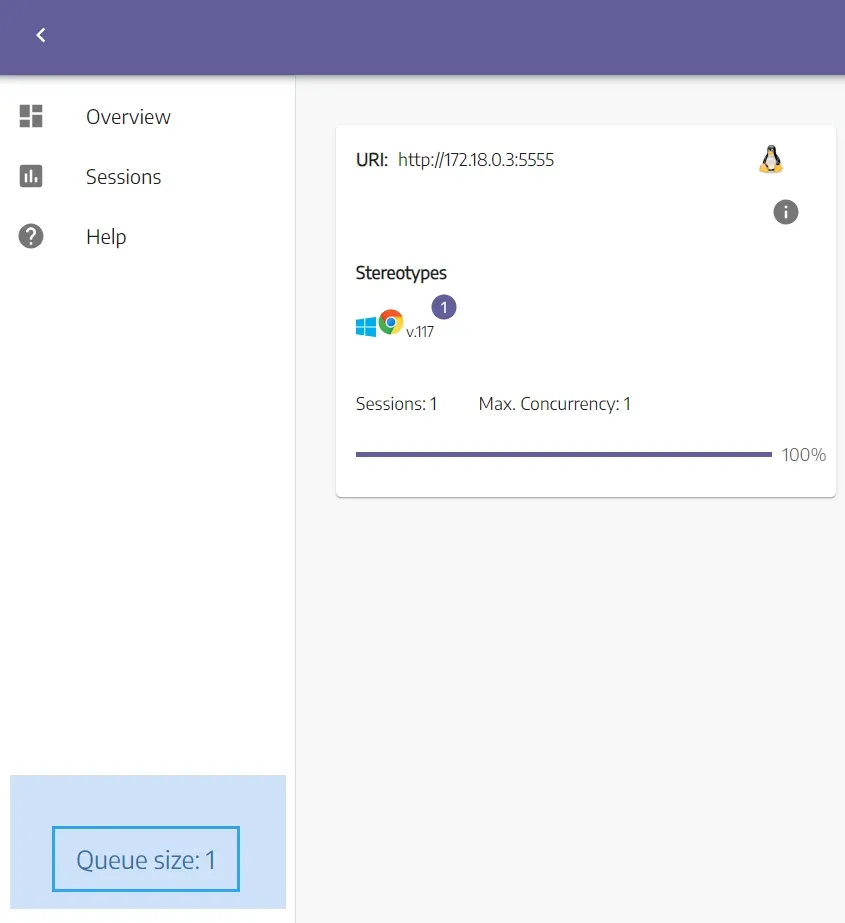Switch to the Sessions page
The height and width of the screenshot is (923, 845).
123,176
